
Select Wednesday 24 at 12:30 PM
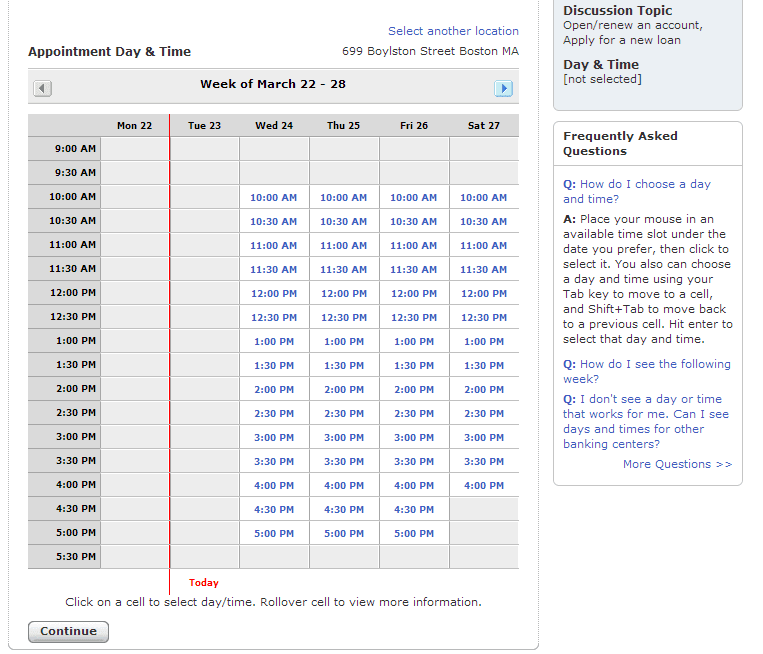pos(274,318)
